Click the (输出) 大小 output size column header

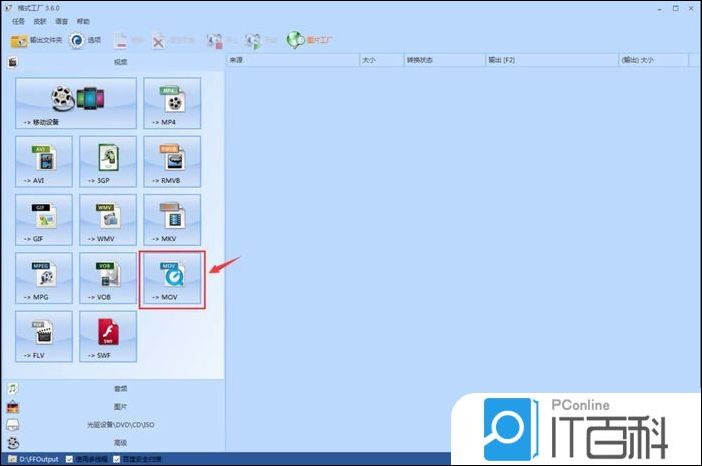coord(654,60)
